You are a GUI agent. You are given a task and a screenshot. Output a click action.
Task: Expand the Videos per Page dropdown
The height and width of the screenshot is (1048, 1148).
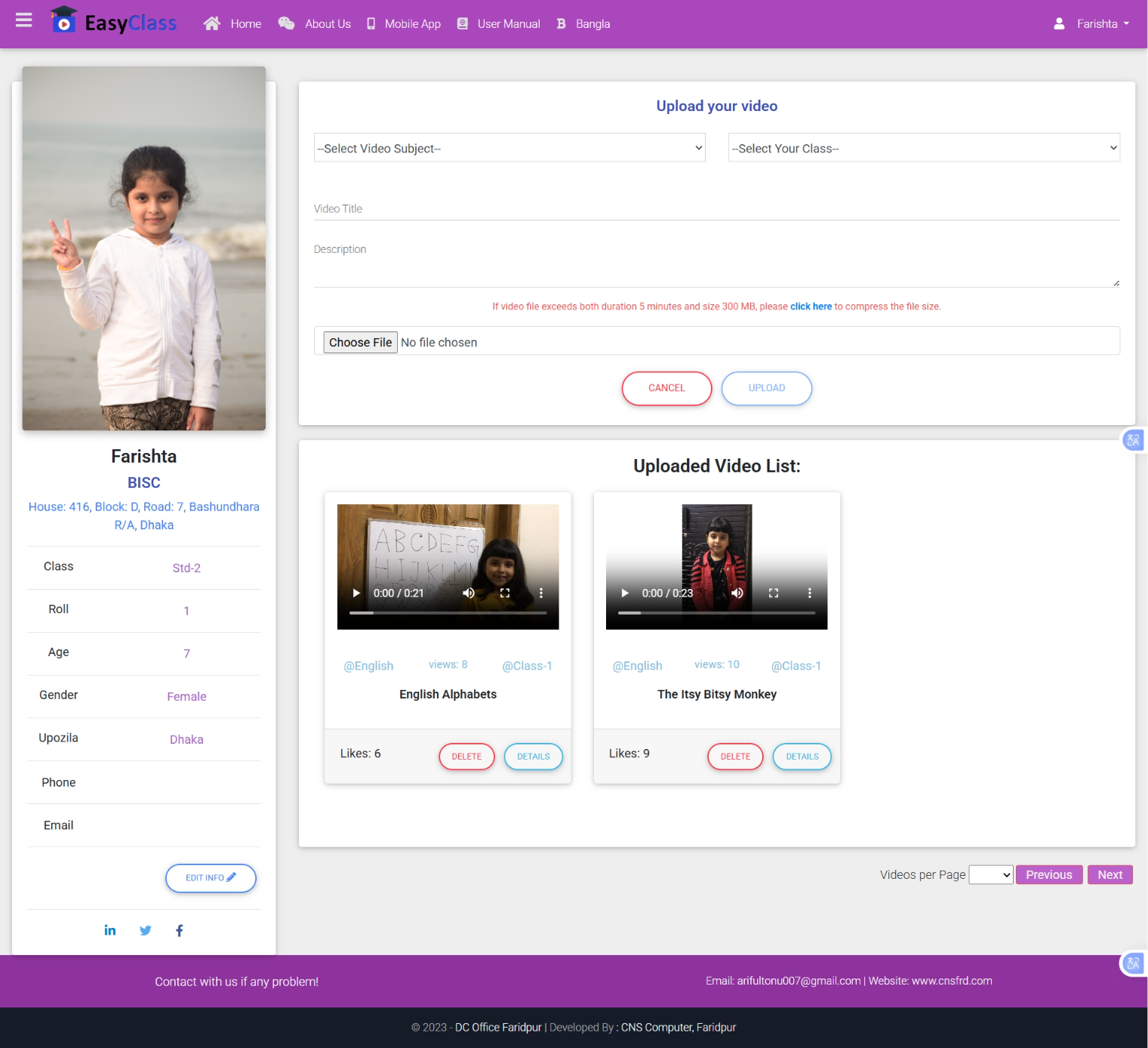point(990,875)
